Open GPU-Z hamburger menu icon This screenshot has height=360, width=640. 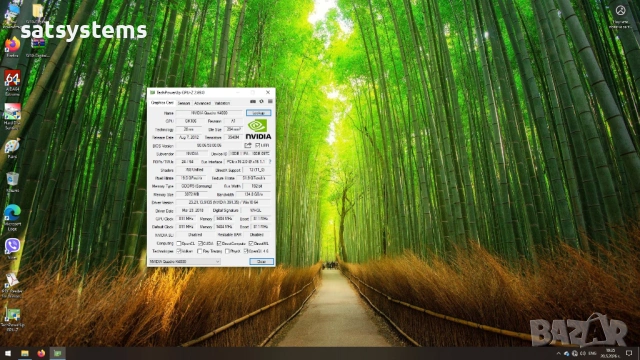270,102
